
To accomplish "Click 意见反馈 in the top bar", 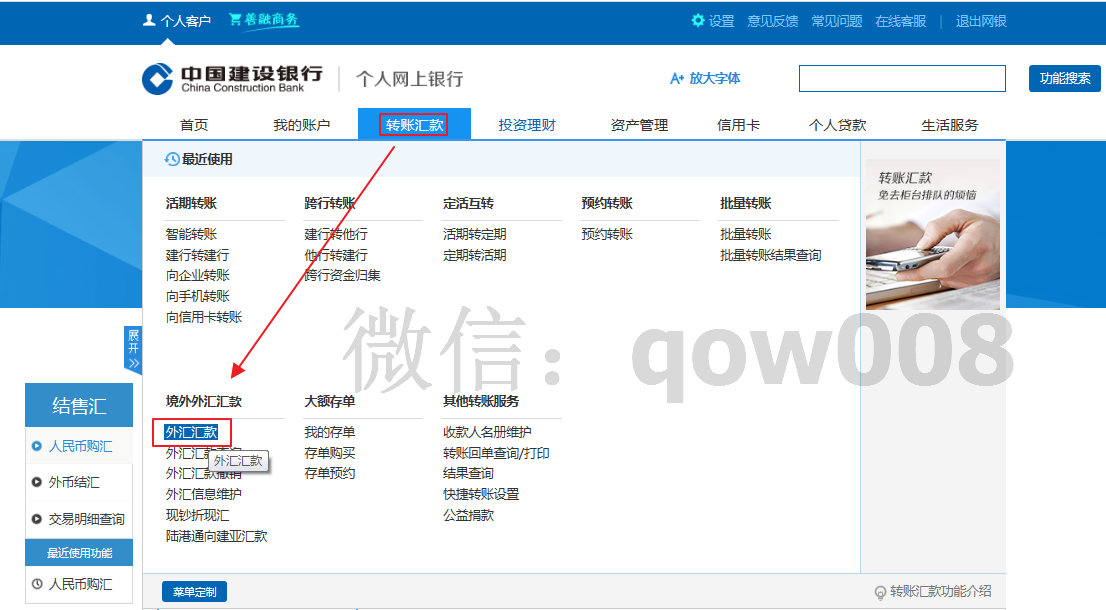I will tap(772, 21).
